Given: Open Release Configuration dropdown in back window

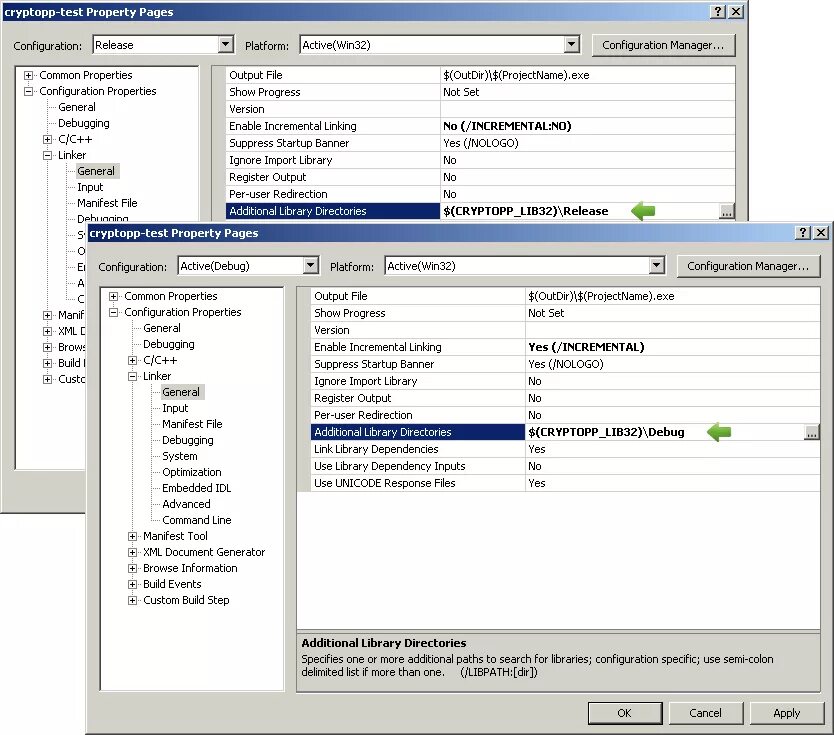Looking at the screenshot, I should (226, 45).
